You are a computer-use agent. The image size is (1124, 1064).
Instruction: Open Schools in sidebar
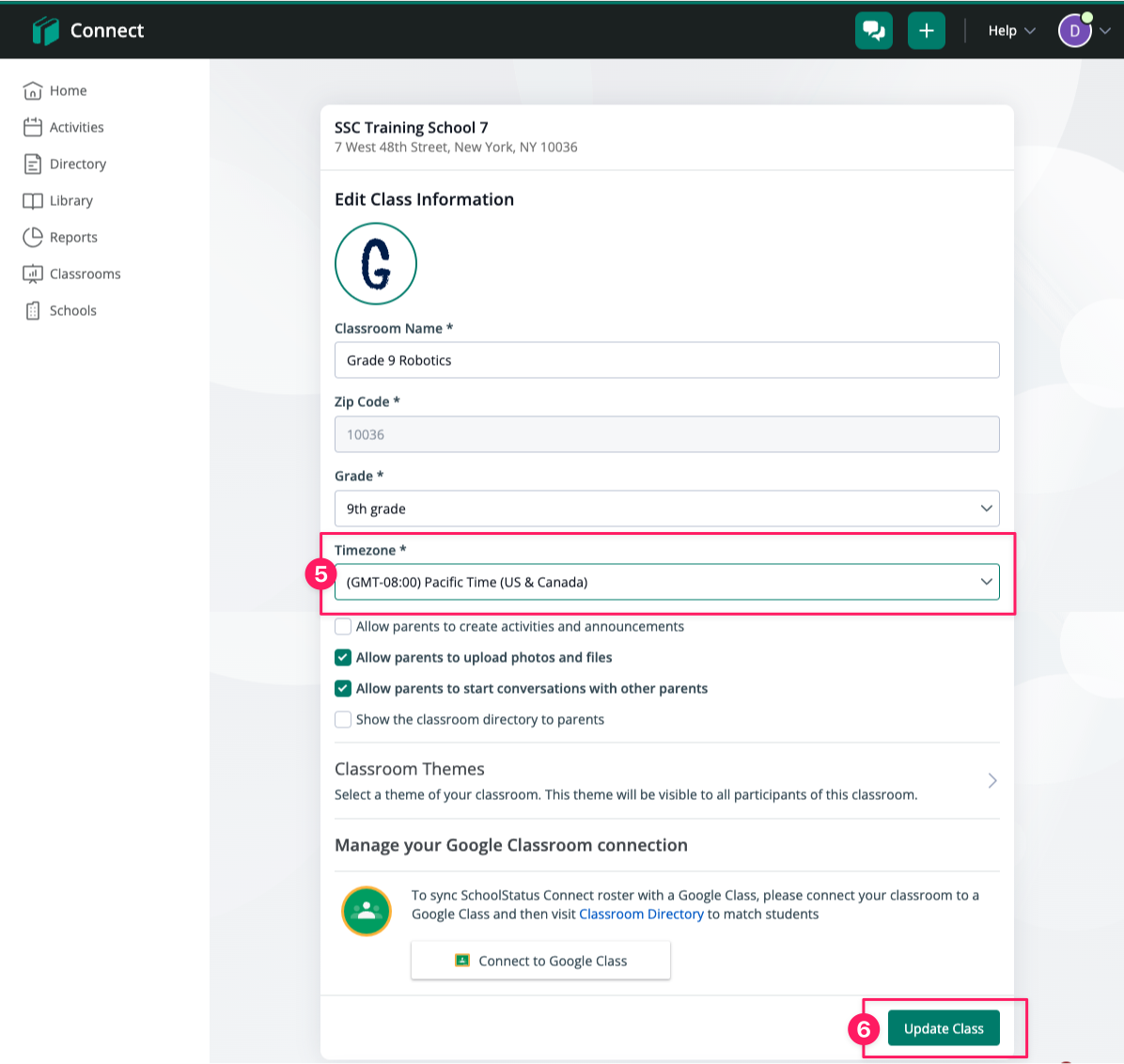click(x=72, y=310)
